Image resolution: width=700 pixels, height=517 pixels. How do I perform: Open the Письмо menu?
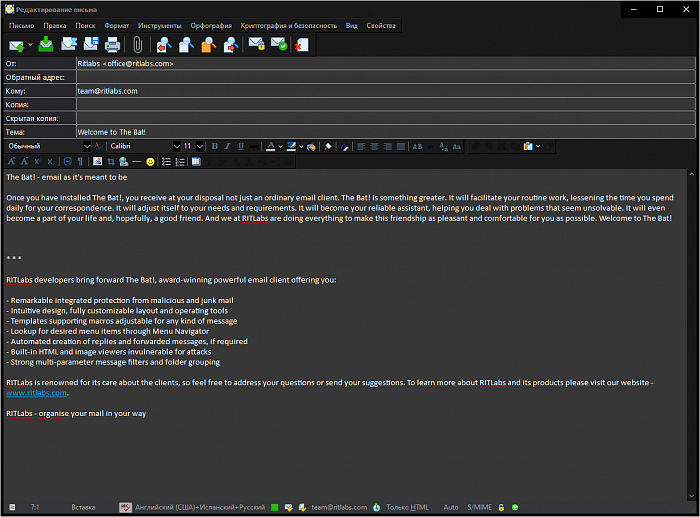pos(21,25)
